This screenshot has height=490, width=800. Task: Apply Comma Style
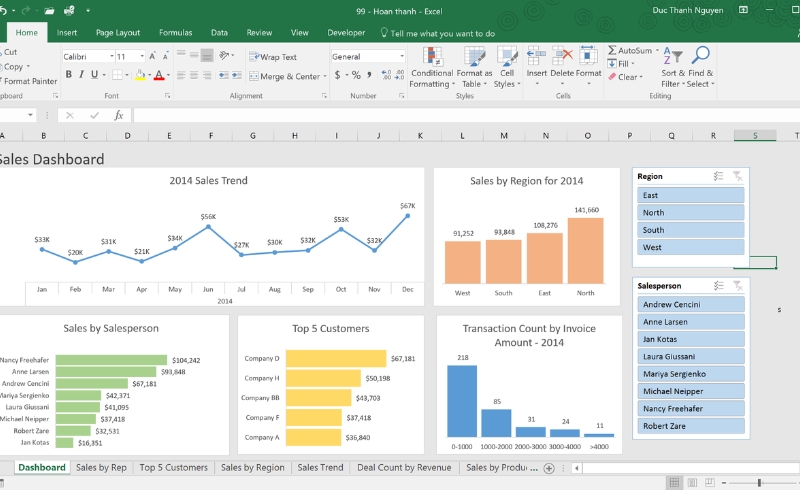pos(369,75)
